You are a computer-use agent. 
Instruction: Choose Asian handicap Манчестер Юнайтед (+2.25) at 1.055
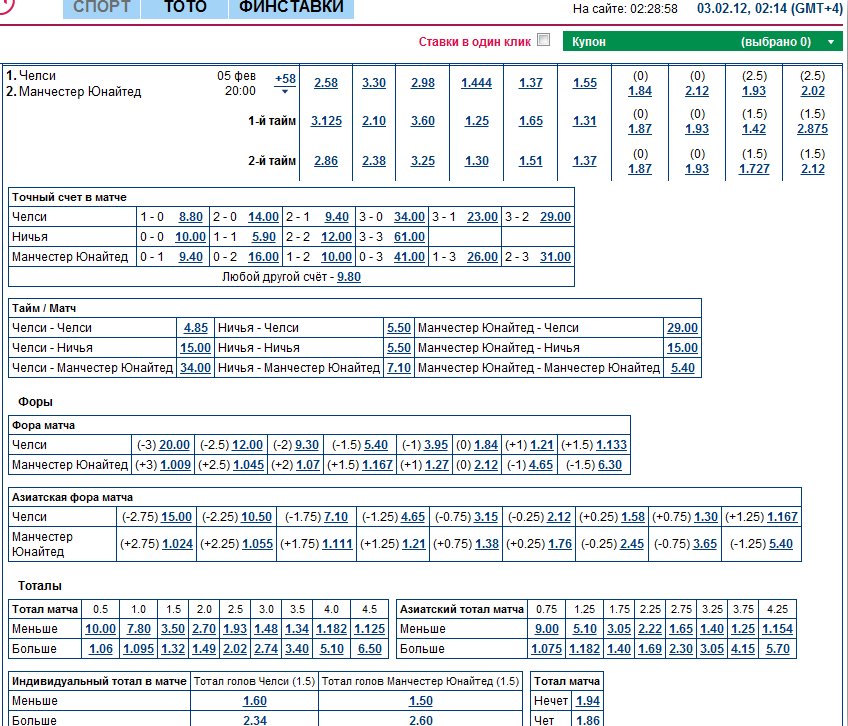pos(257,544)
